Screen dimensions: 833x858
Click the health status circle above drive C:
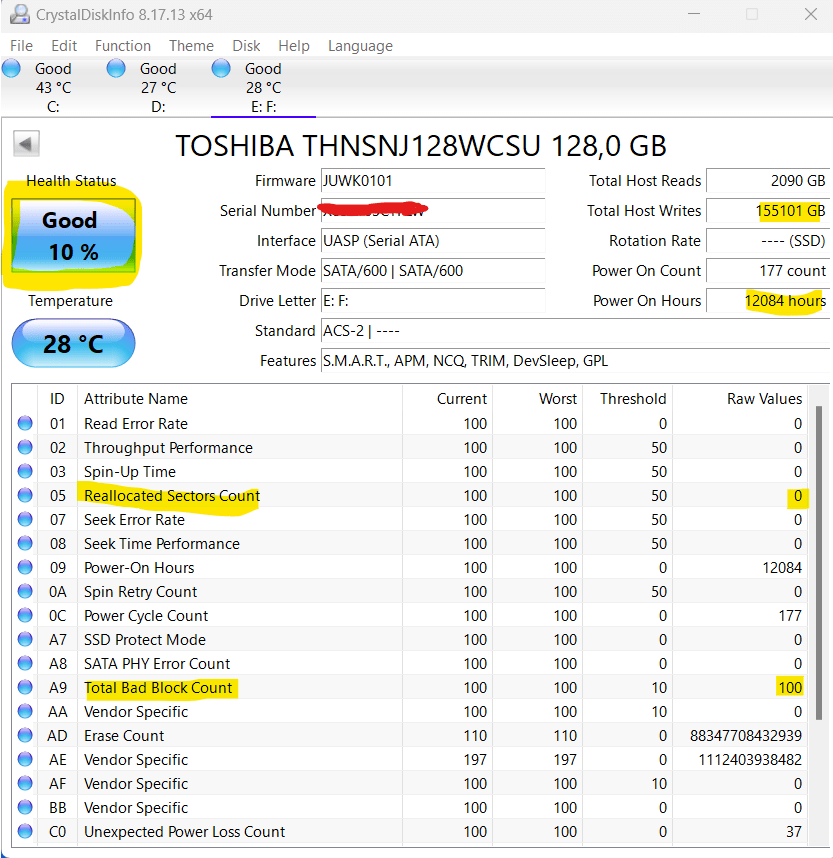click(x=10, y=68)
